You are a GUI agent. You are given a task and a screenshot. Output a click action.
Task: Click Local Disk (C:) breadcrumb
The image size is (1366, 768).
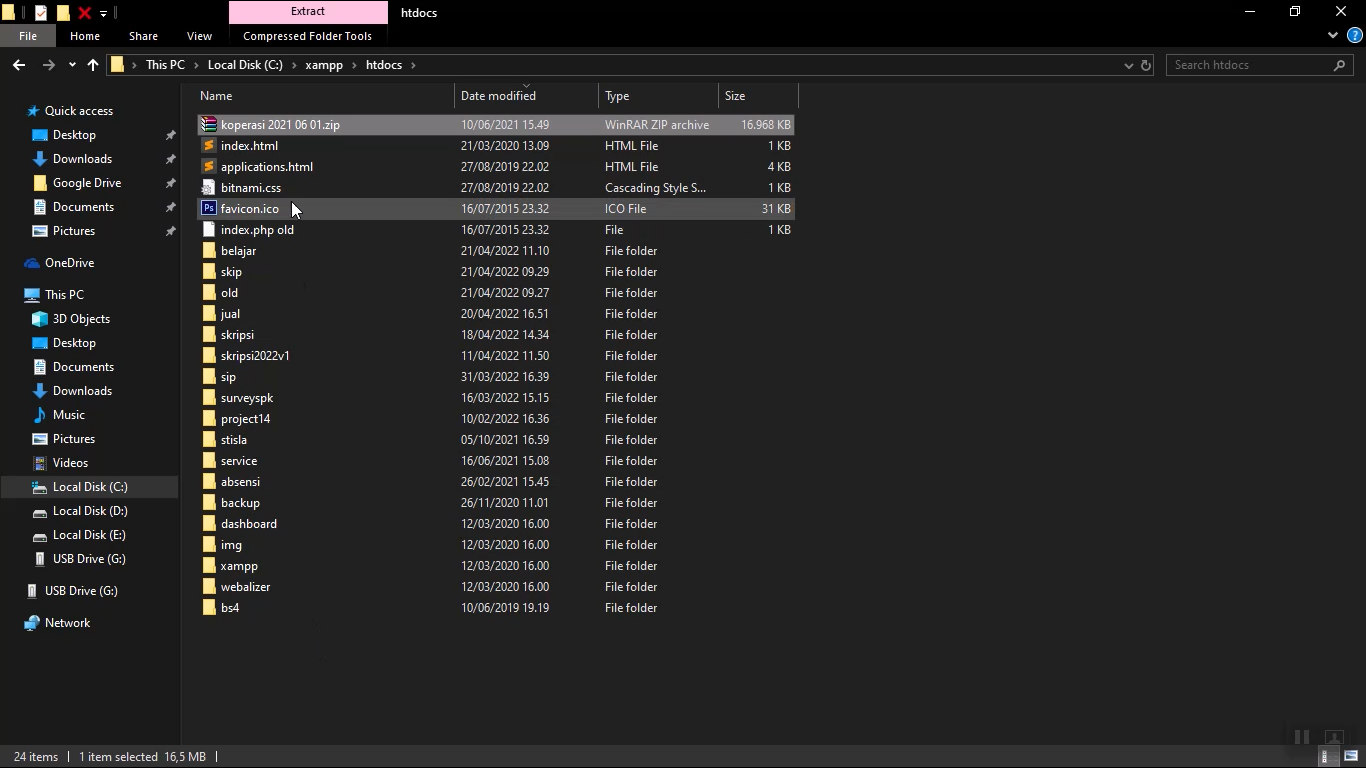(245, 65)
